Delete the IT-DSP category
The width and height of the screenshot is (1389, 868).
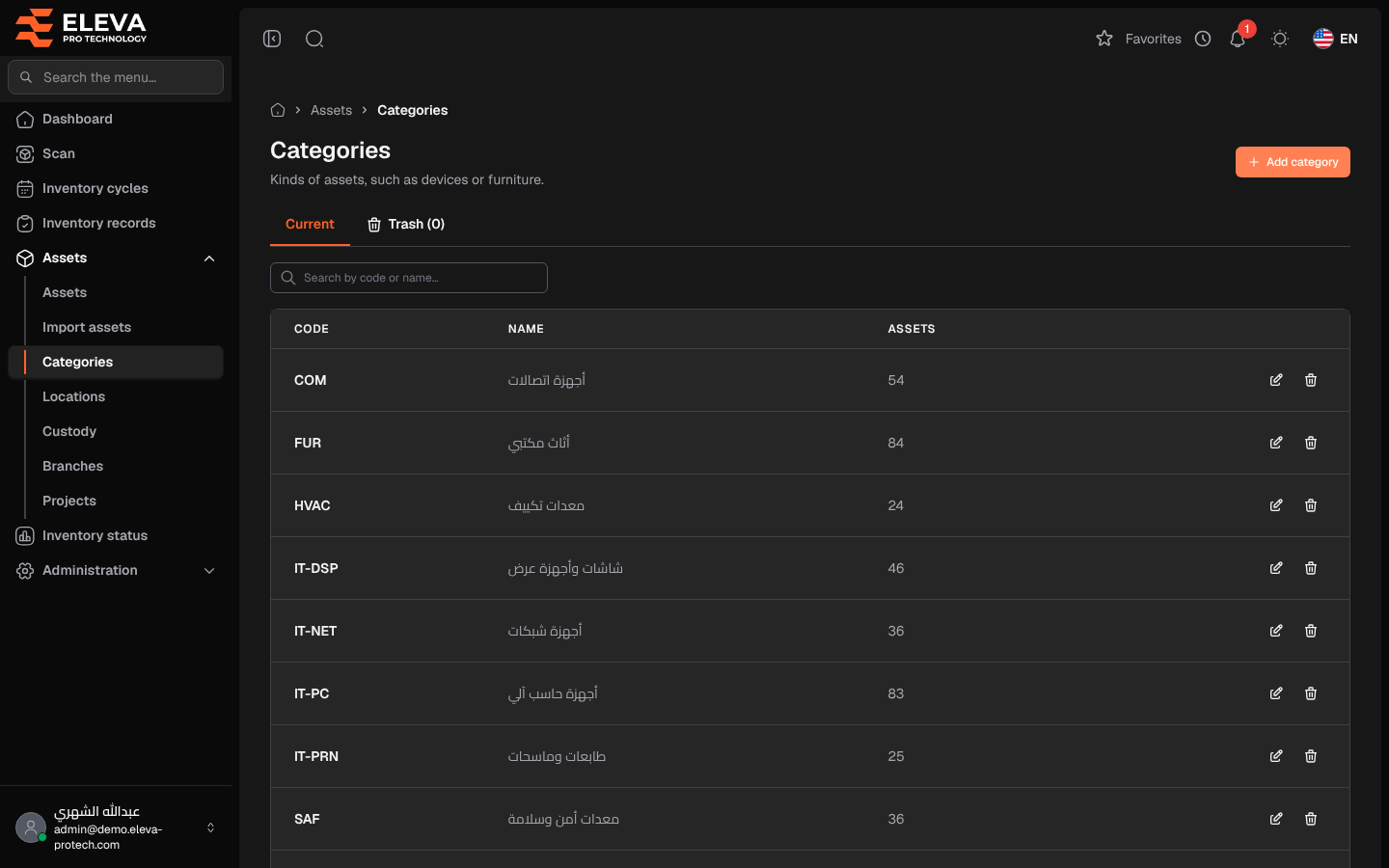(x=1311, y=568)
